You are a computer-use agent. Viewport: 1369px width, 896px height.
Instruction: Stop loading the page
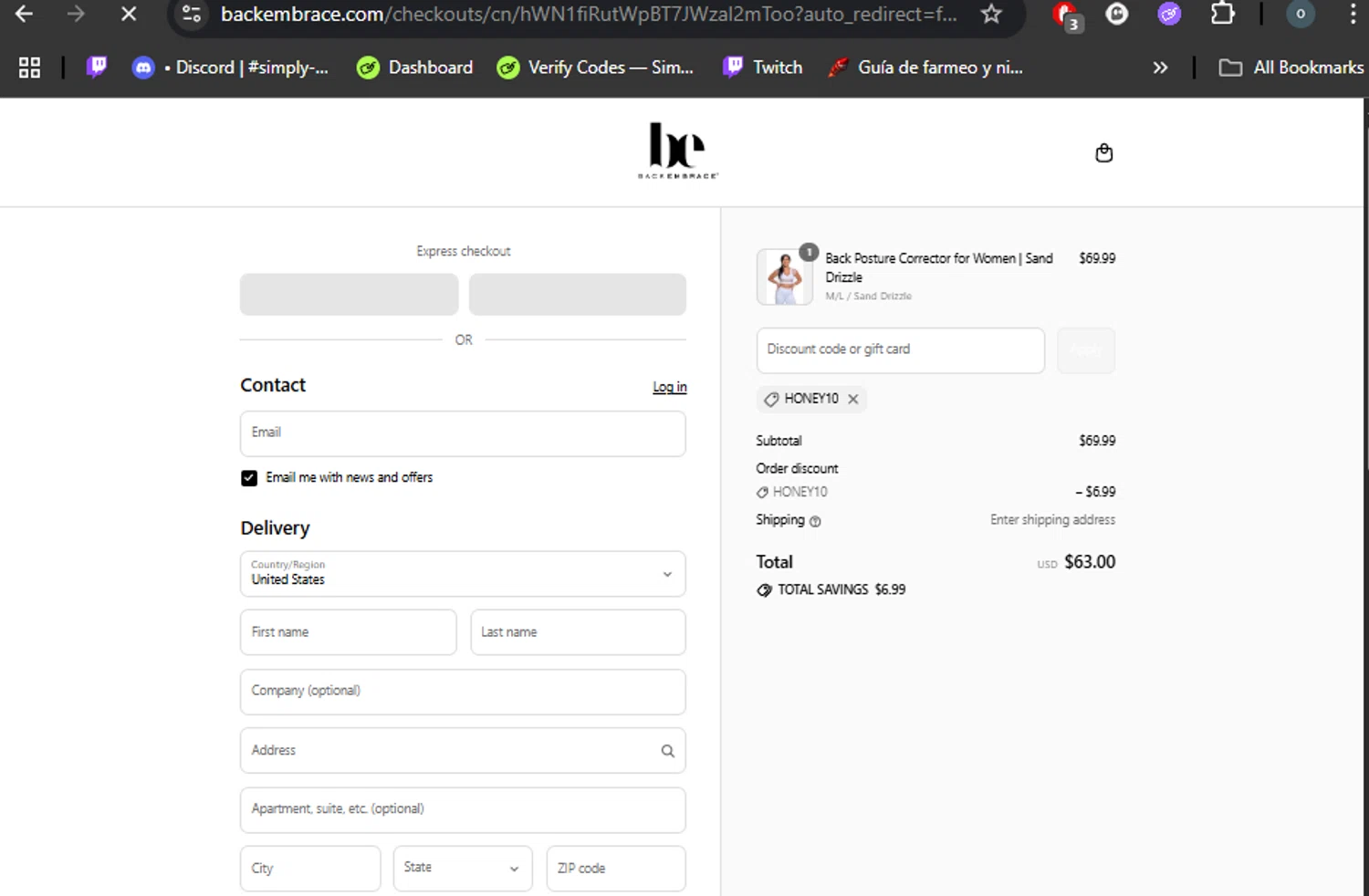click(129, 14)
